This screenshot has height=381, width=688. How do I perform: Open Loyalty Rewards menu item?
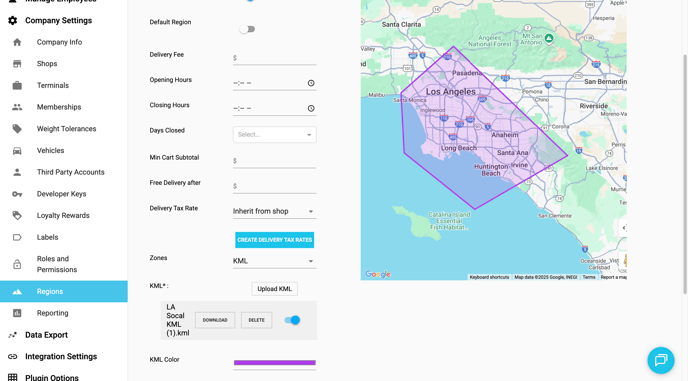click(x=63, y=216)
